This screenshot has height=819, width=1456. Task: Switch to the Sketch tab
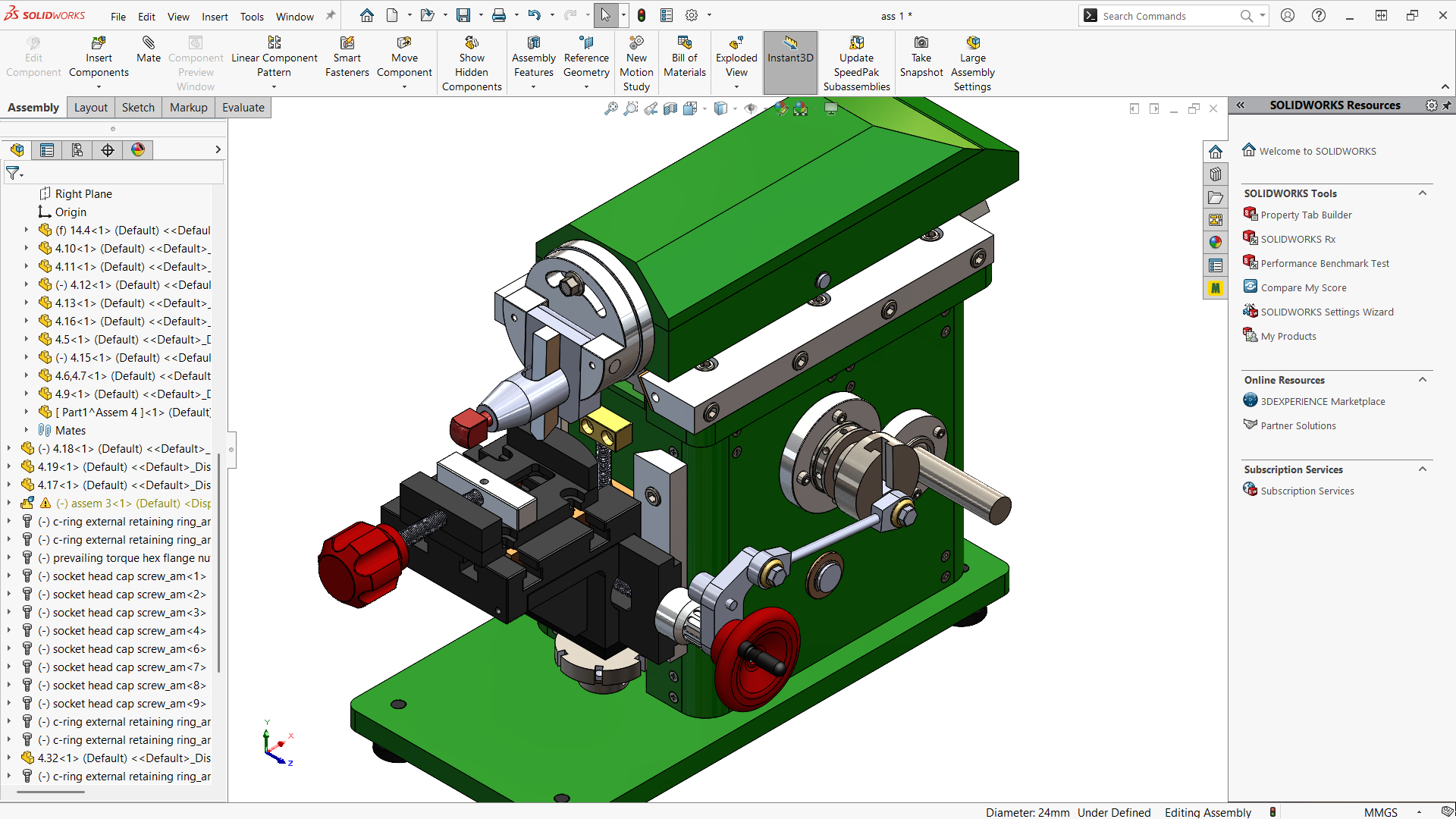pyautogui.click(x=138, y=108)
